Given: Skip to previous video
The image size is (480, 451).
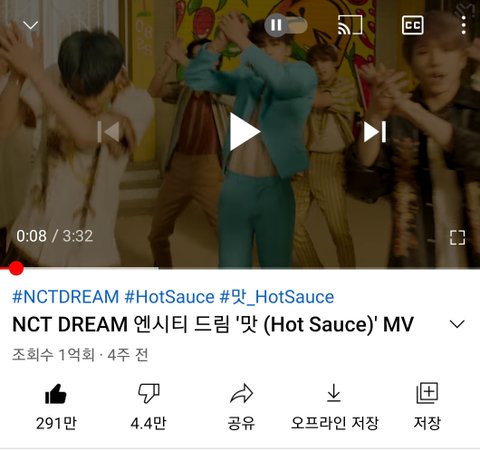Looking at the screenshot, I should (108, 132).
